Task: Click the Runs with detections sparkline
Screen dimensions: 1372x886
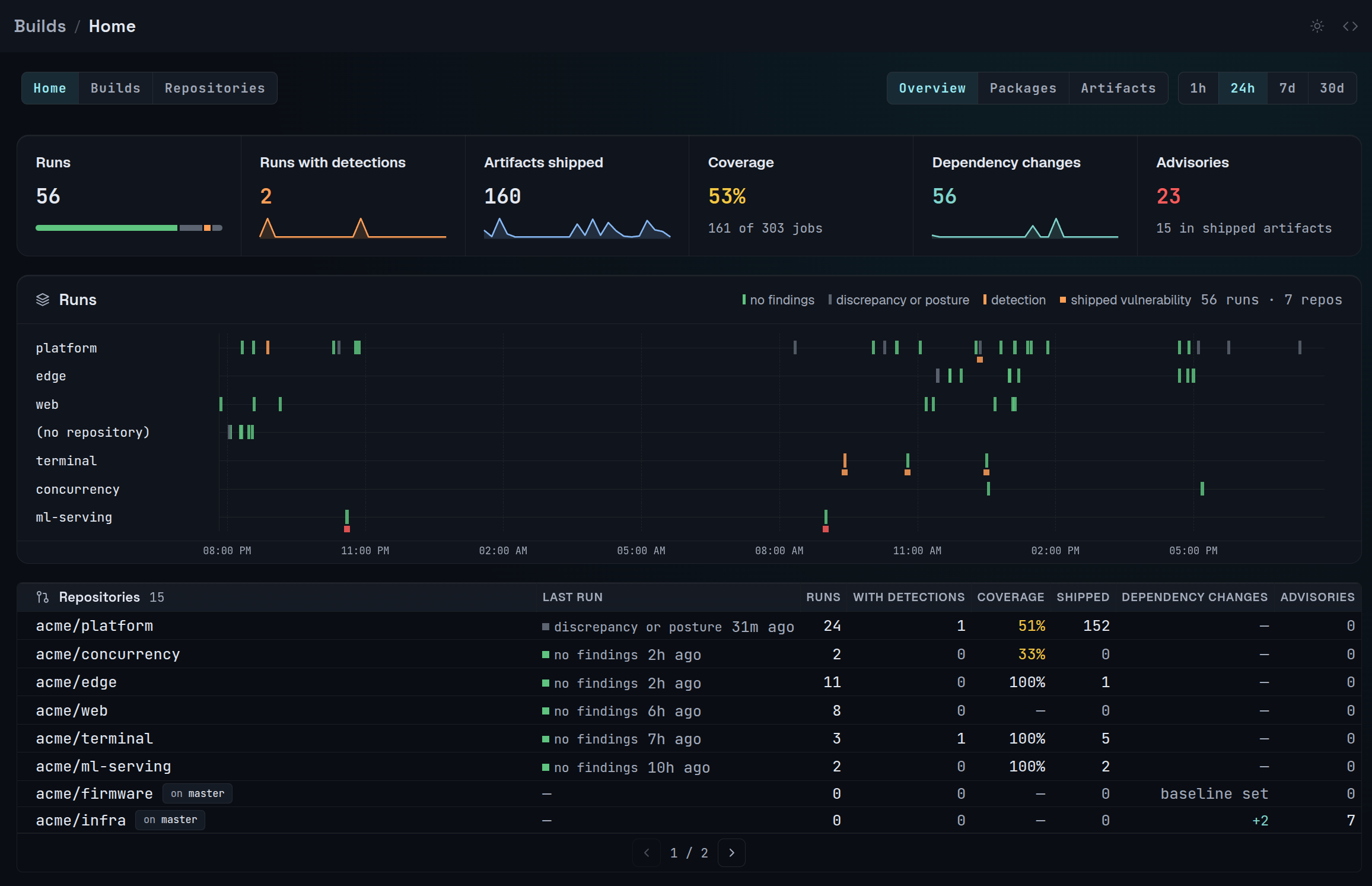Action: pos(353,228)
